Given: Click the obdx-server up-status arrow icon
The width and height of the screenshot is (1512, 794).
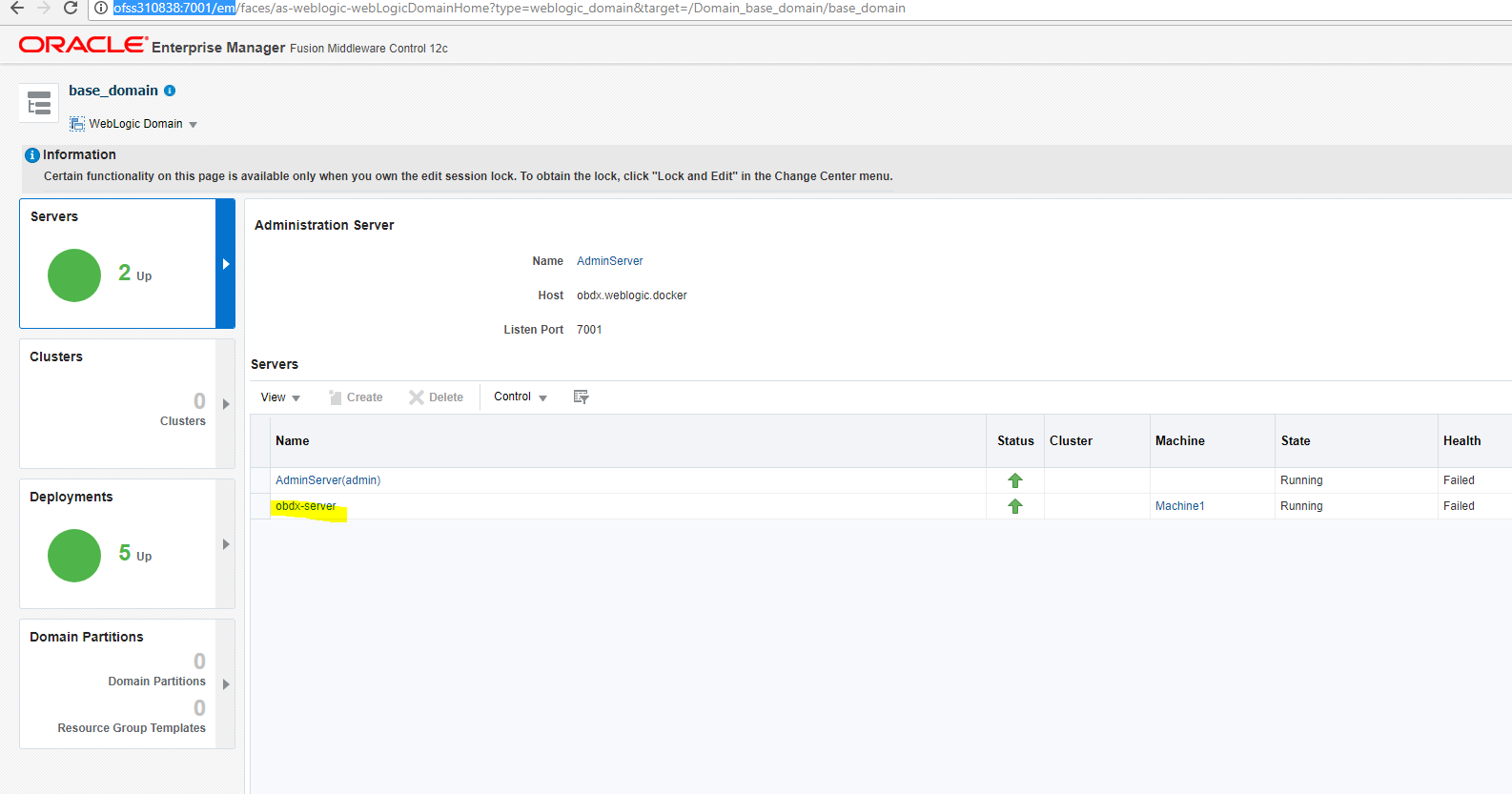Looking at the screenshot, I should 1015,506.
